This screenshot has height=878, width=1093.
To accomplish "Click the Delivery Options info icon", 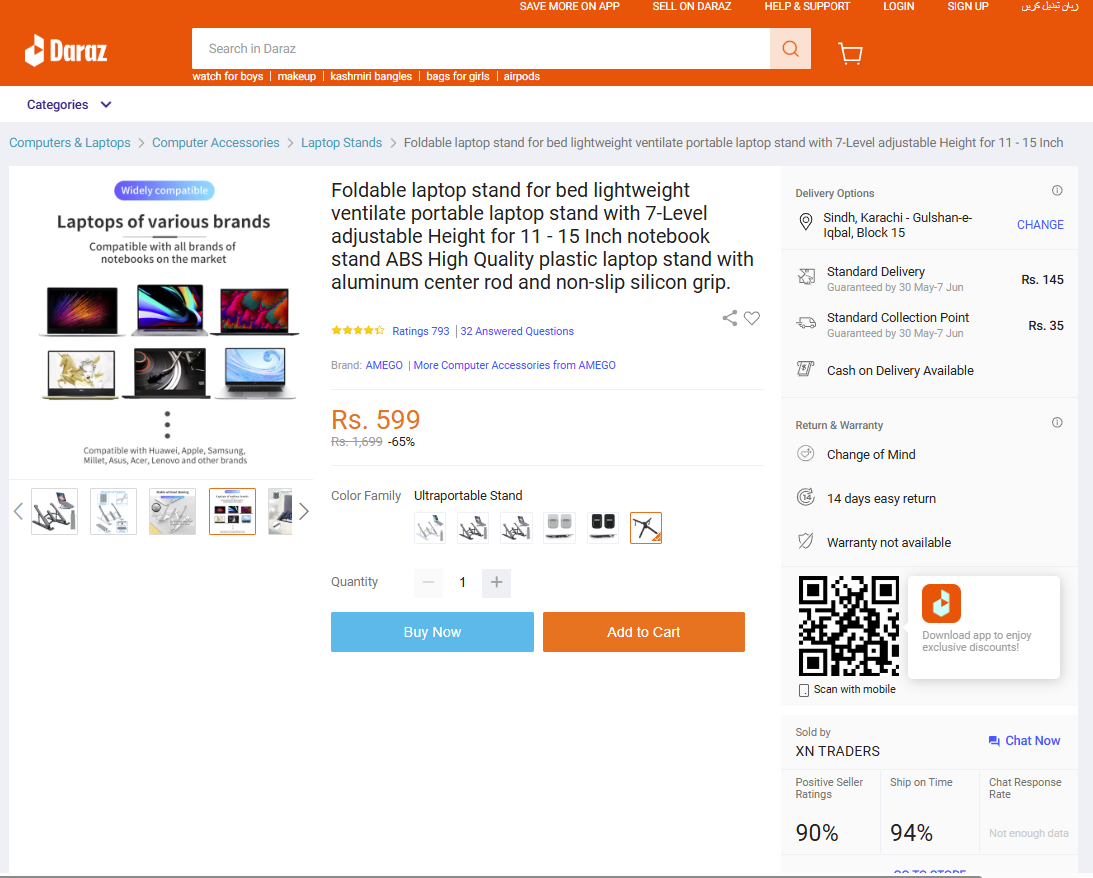I will point(1057,191).
